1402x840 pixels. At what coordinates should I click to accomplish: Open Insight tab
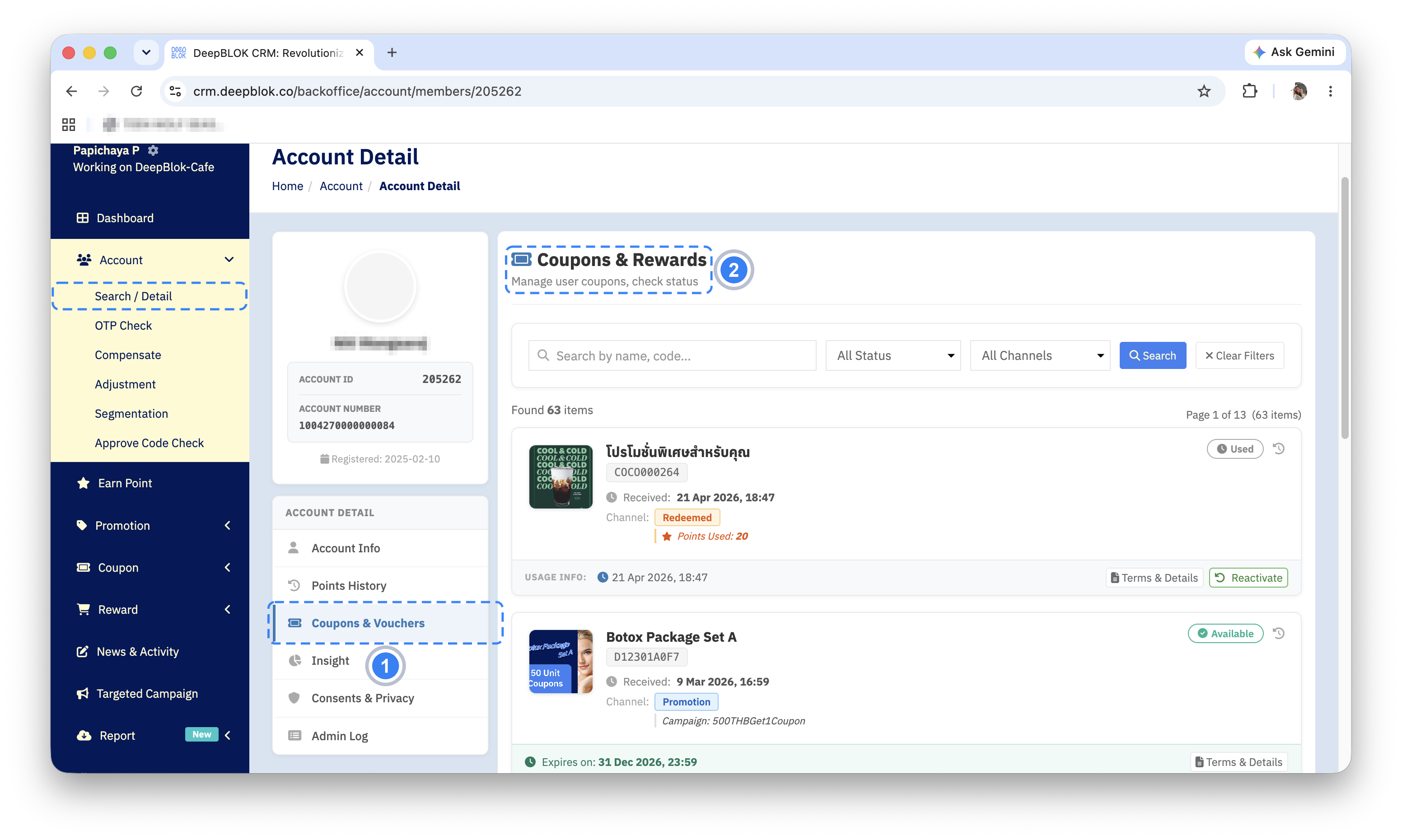(380, 661)
